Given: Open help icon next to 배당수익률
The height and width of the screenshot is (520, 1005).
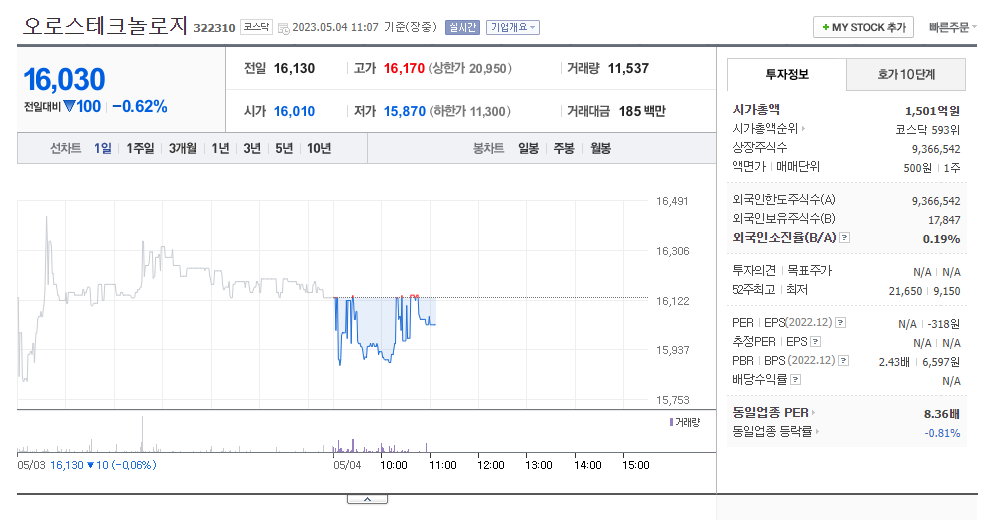Looking at the screenshot, I should pos(795,380).
